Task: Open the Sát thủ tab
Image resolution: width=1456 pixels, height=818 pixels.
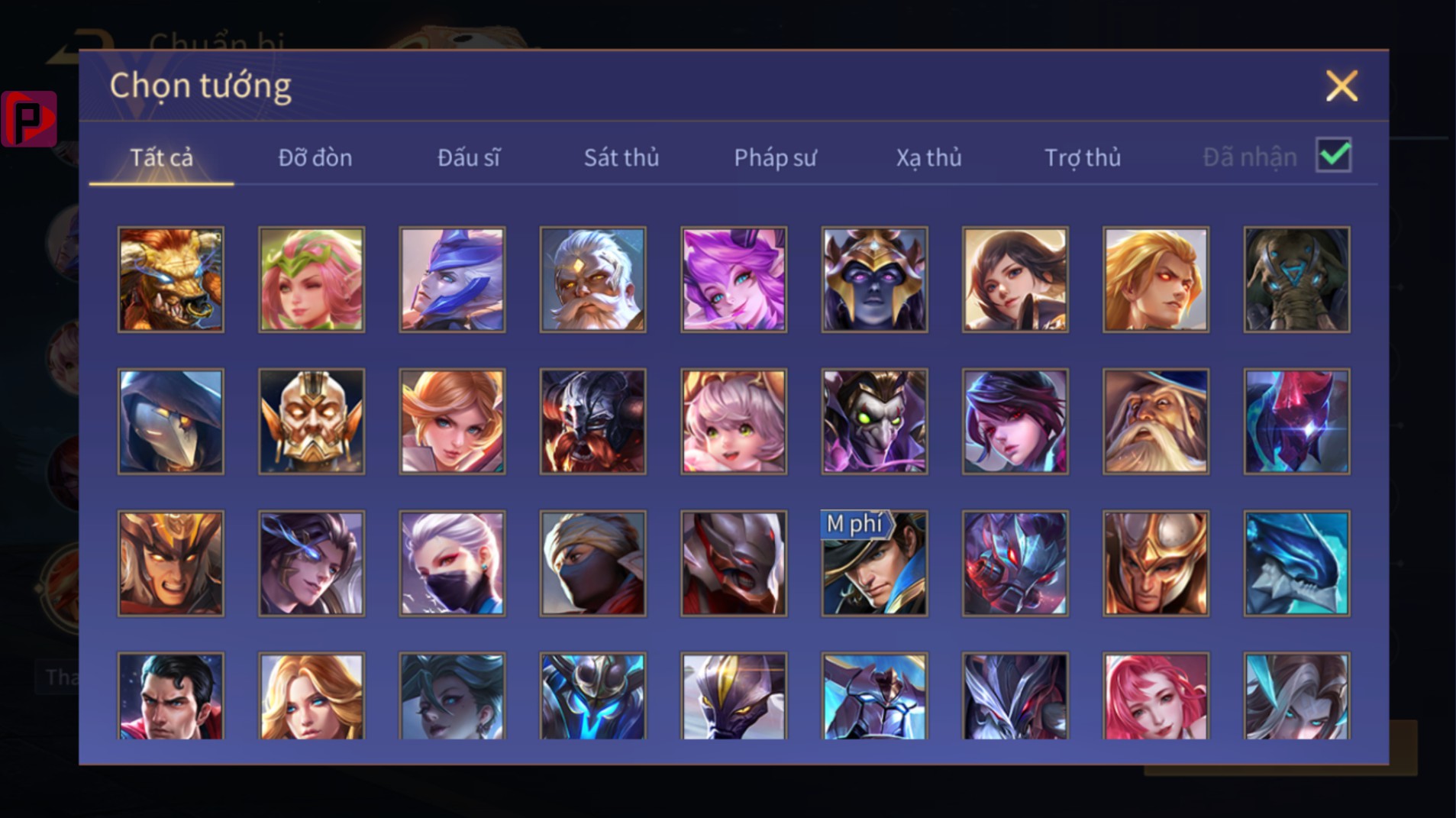Action: (621, 157)
